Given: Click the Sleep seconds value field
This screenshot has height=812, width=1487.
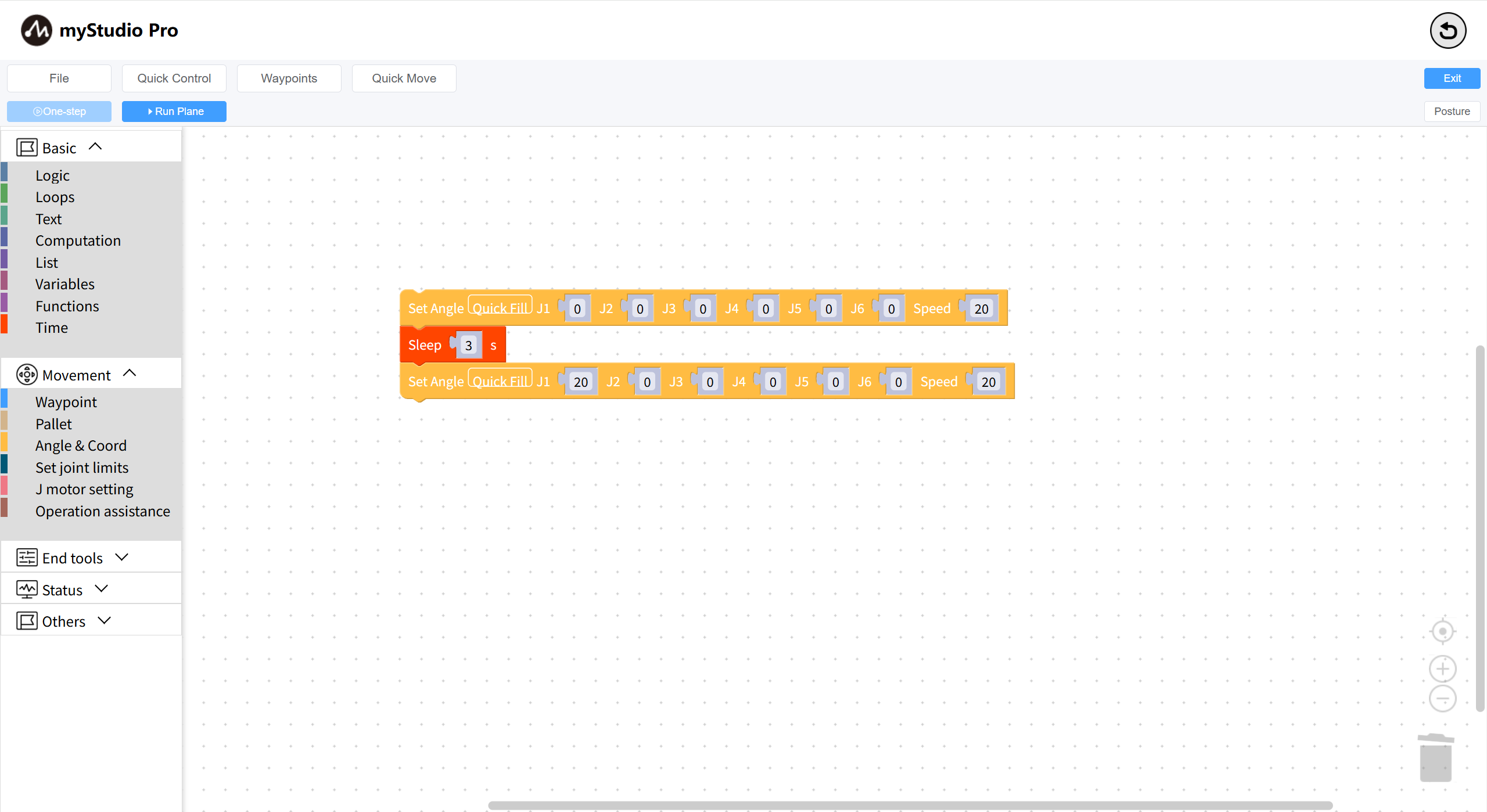Looking at the screenshot, I should [x=469, y=346].
